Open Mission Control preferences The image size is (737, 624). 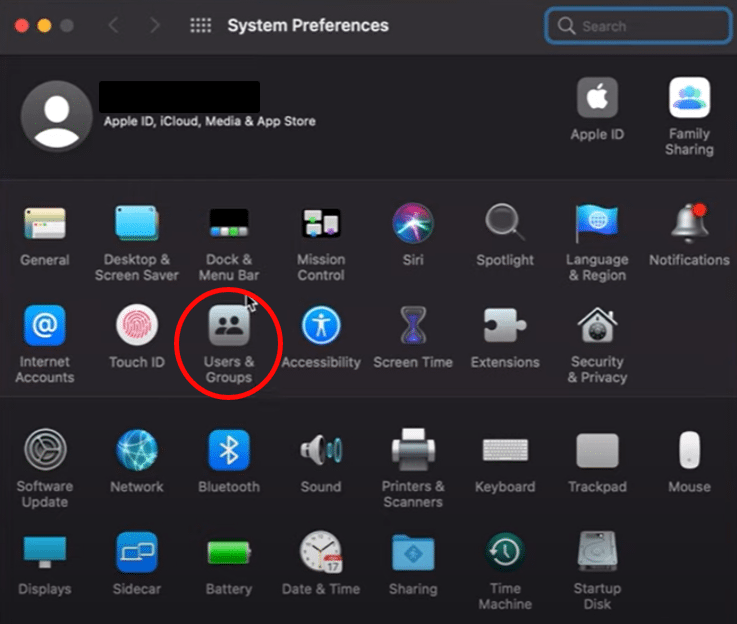321,225
